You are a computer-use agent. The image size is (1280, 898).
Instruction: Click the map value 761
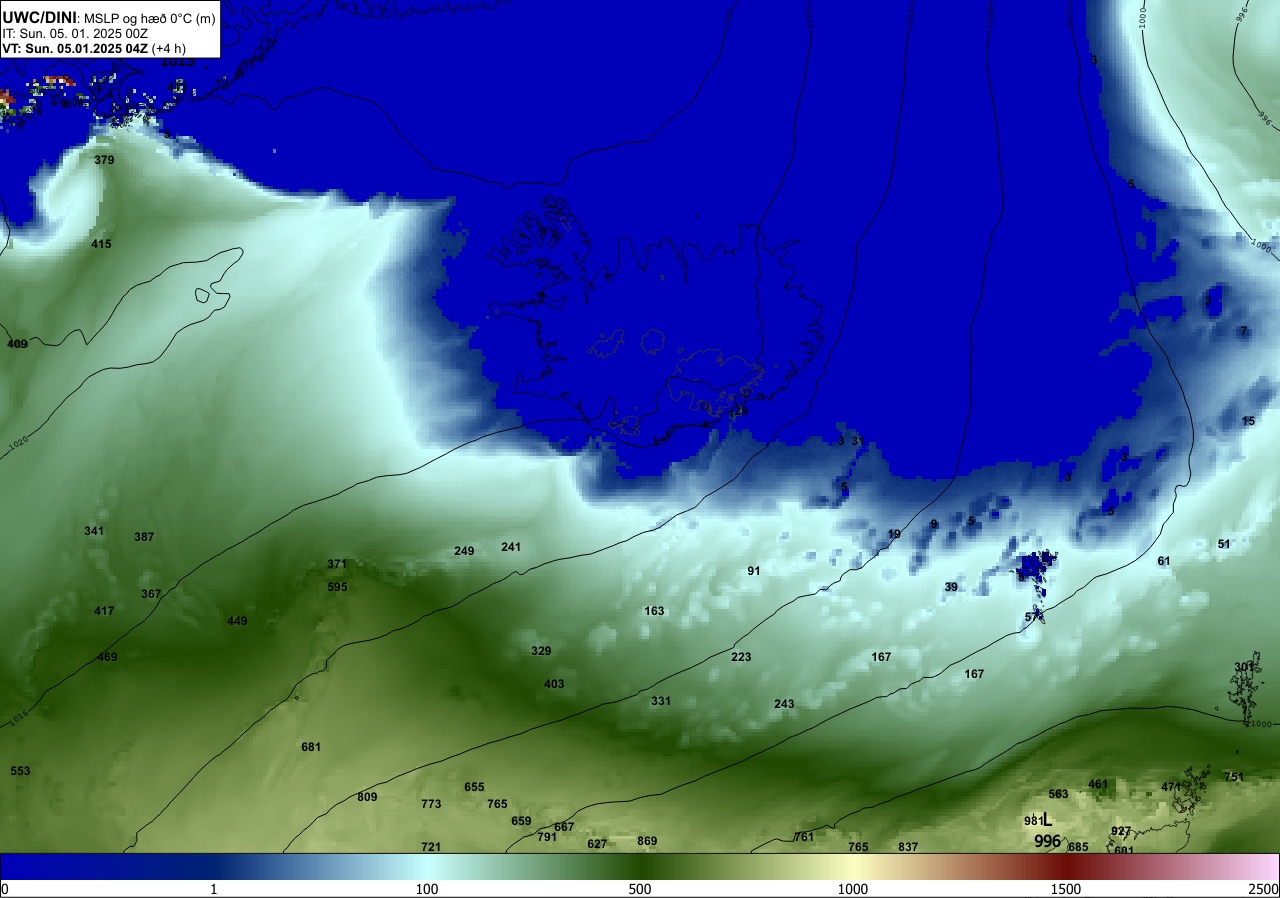(x=804, y=837)
